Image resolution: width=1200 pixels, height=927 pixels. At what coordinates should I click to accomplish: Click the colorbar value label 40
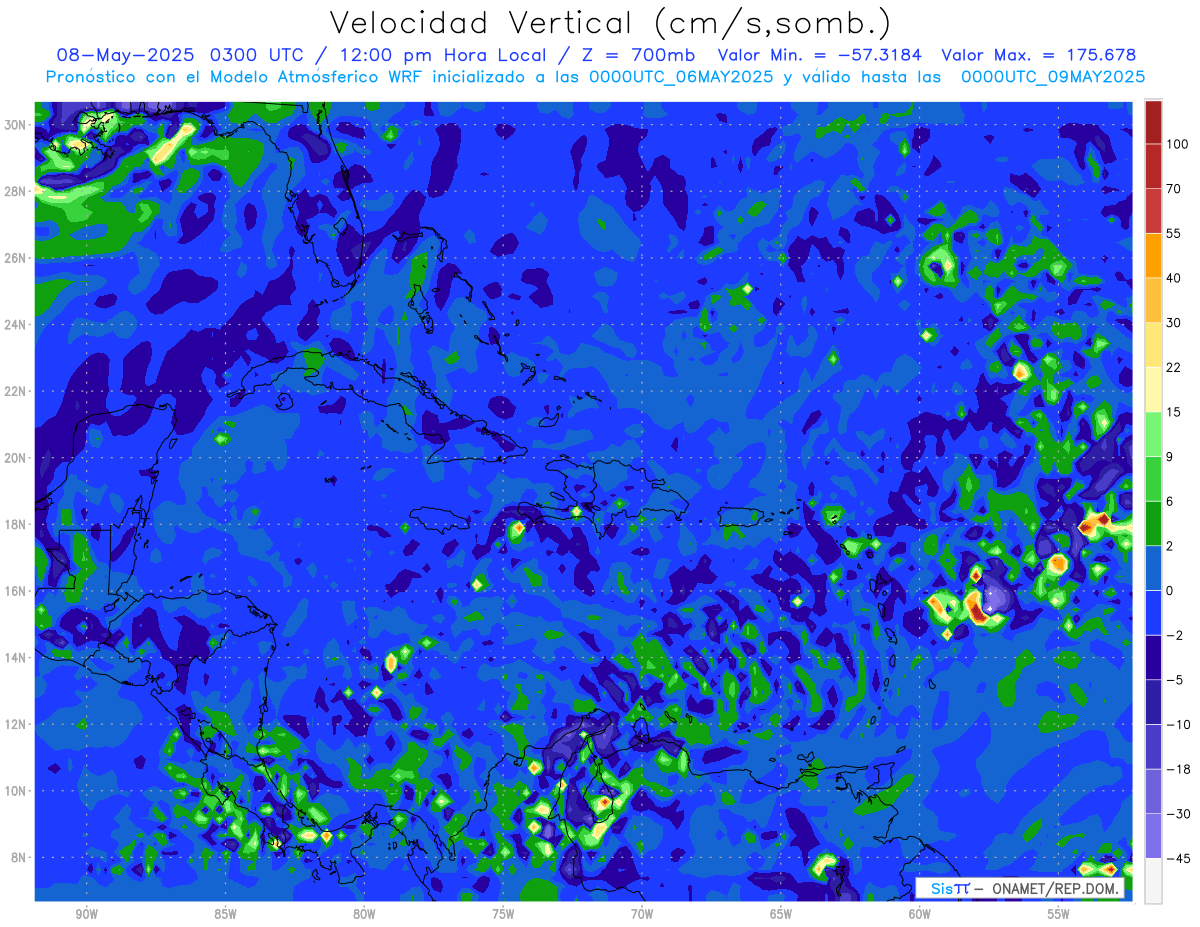pos(1174,278)
